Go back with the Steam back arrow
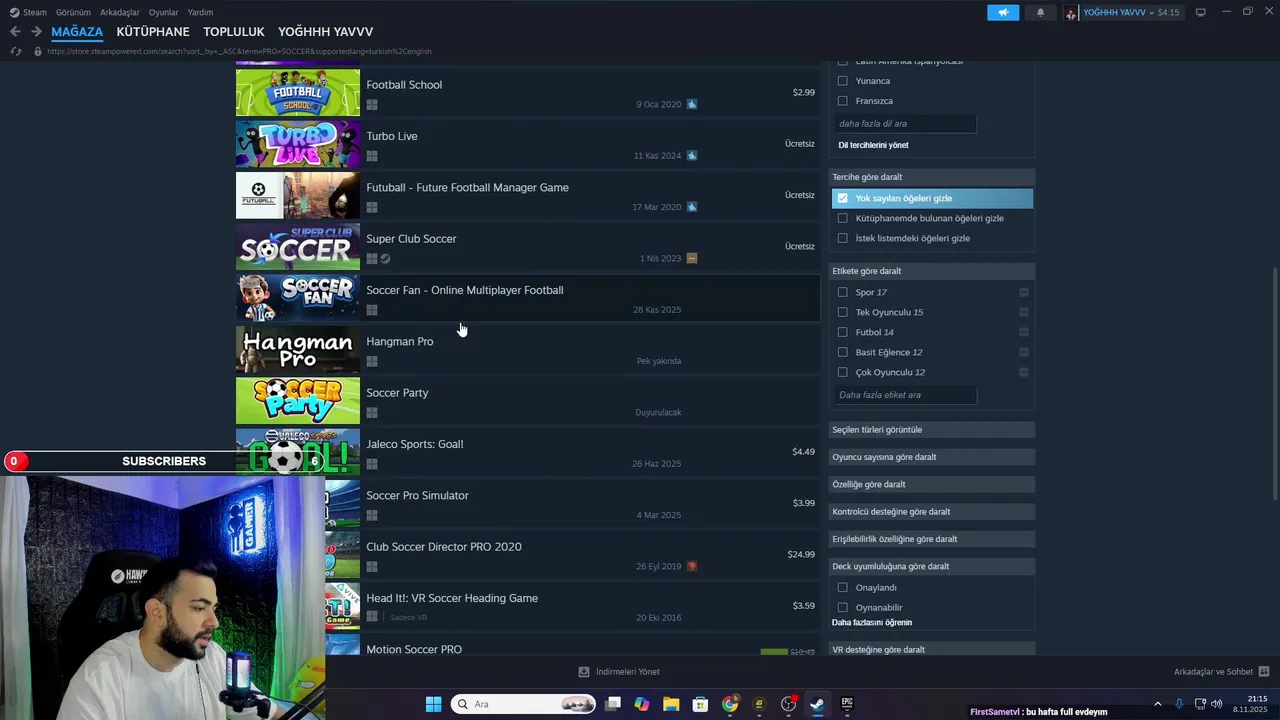Viewport: 1280px width, 720px height. (x=15, y=32)
